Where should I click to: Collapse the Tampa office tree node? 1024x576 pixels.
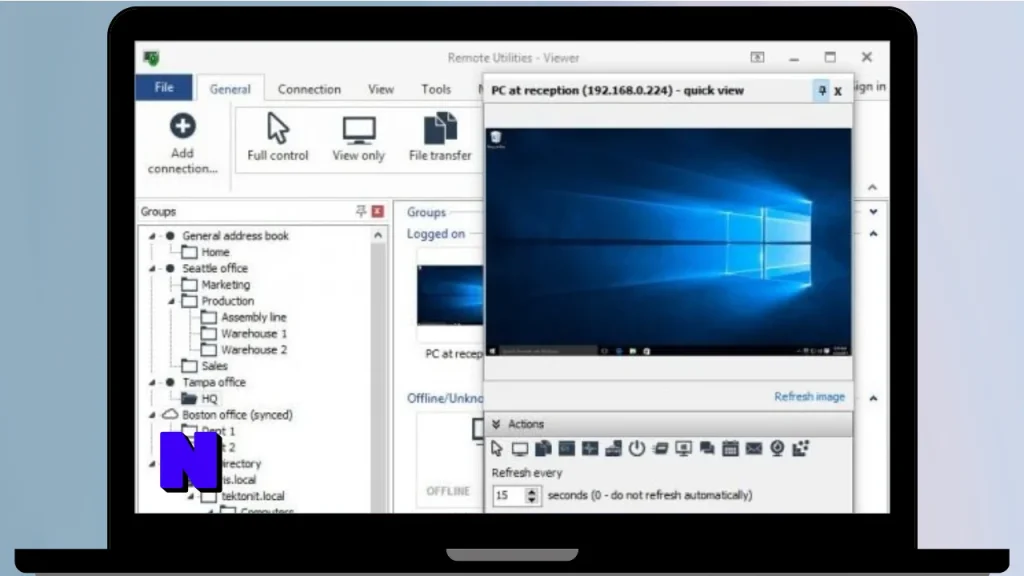coord(152,383)
